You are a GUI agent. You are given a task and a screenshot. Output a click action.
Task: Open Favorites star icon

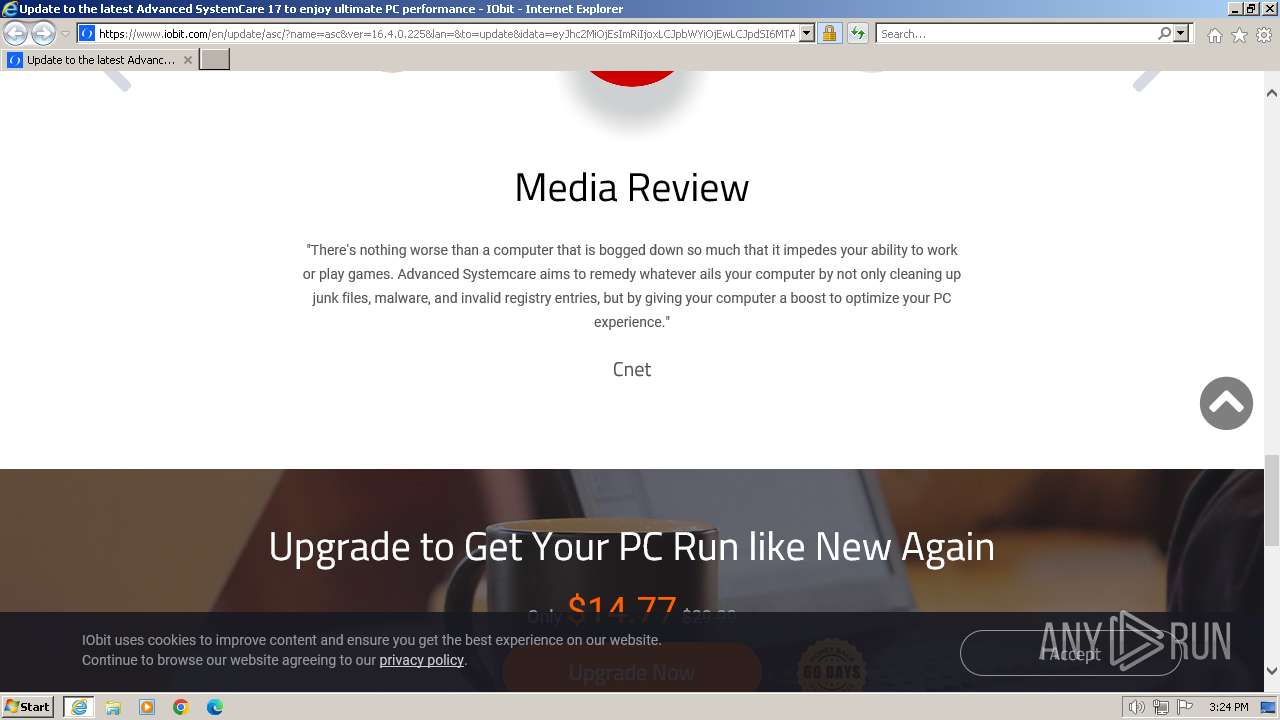(1239, 35)
